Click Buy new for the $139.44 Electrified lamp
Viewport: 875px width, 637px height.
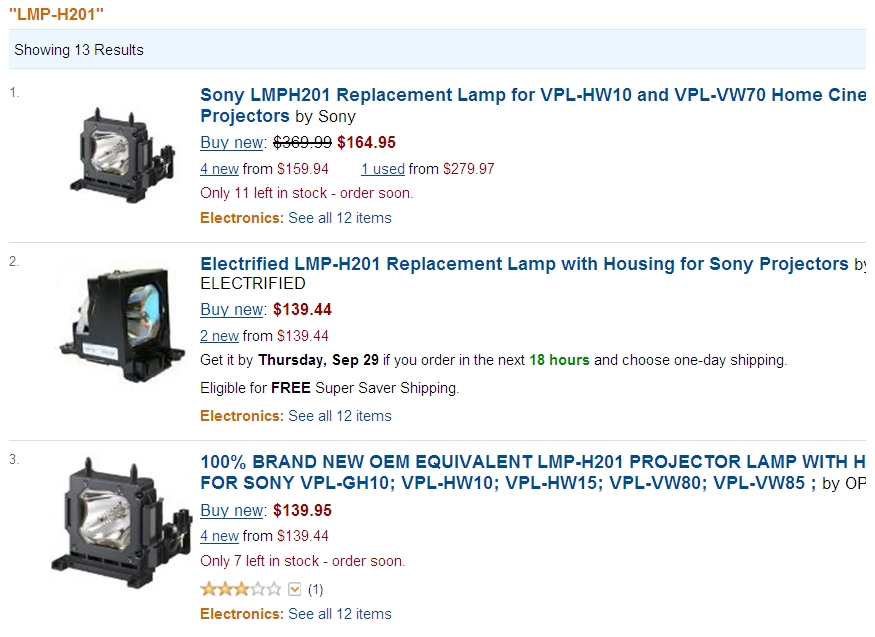232,310
